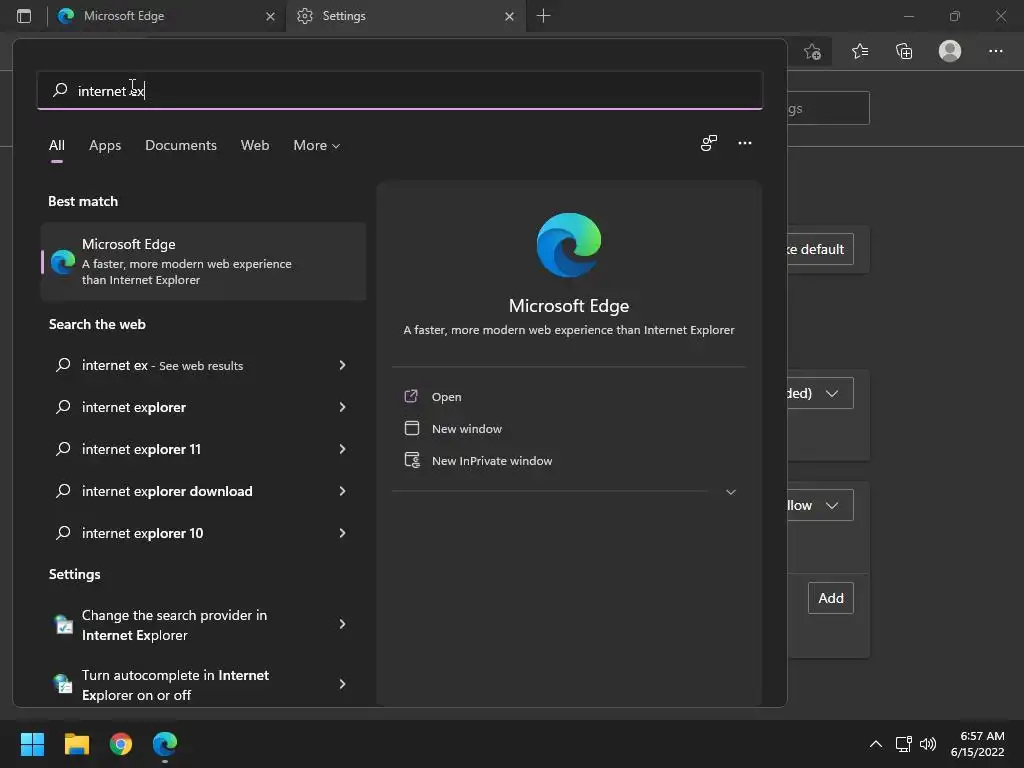Open Windows Start button
The height and width of the screenshot is (768, 1024).
click(32, 744)
